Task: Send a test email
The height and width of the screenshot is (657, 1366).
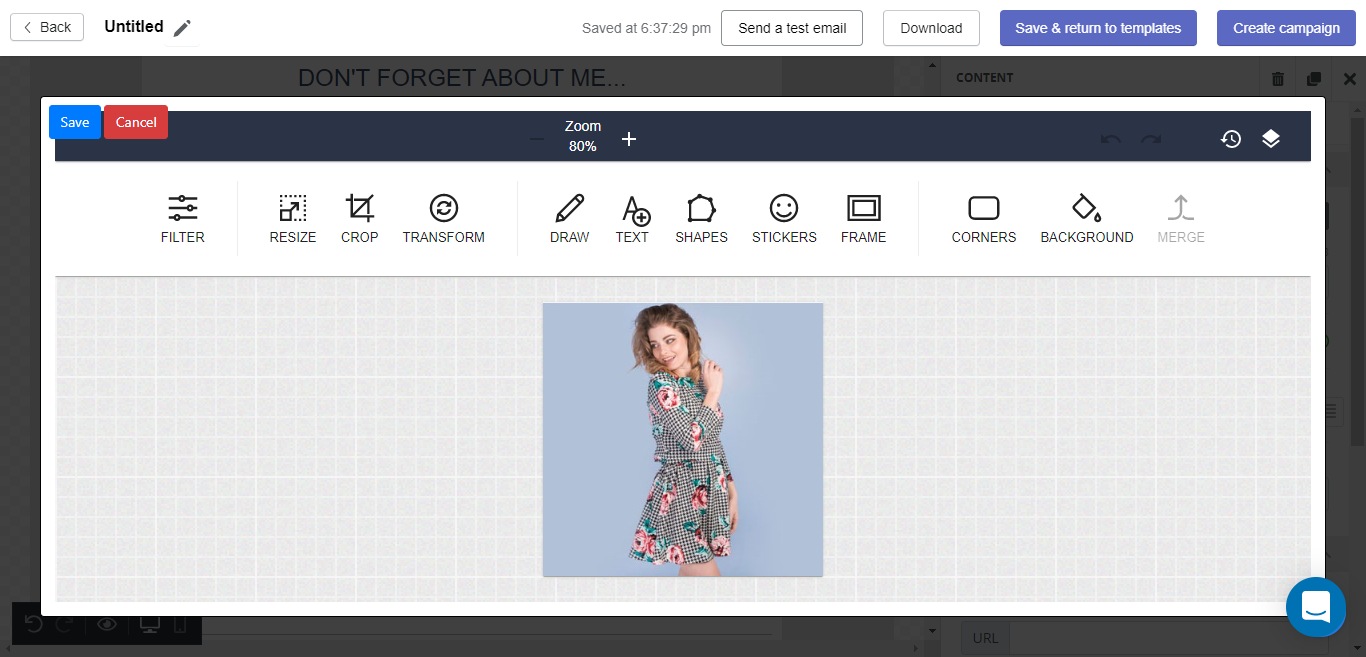Action: pyautogui.click(x=792, y=28)
